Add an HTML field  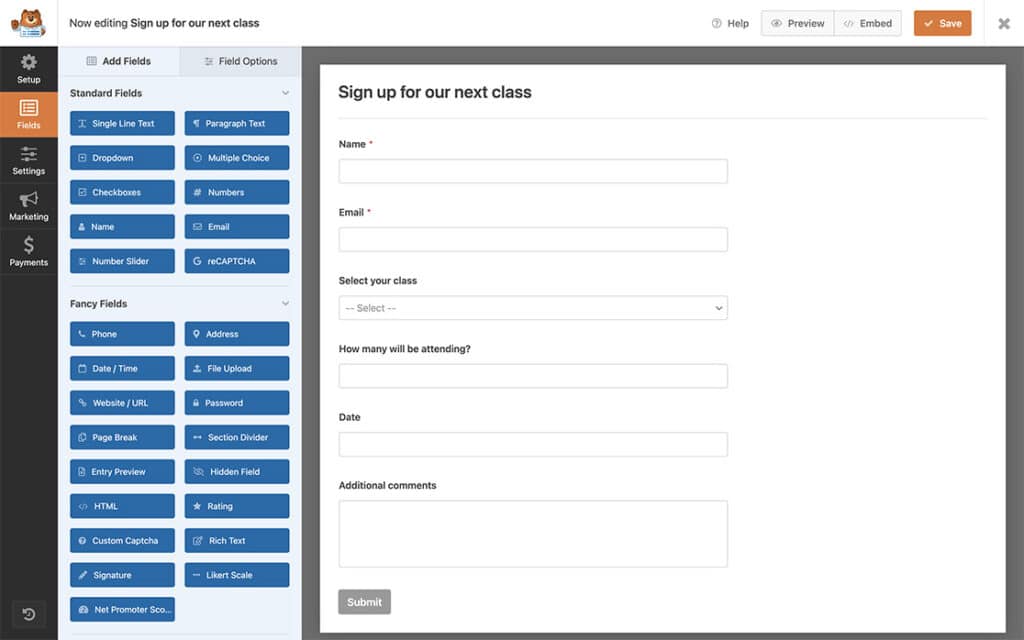pyautogui.click(x=122, y=506)
